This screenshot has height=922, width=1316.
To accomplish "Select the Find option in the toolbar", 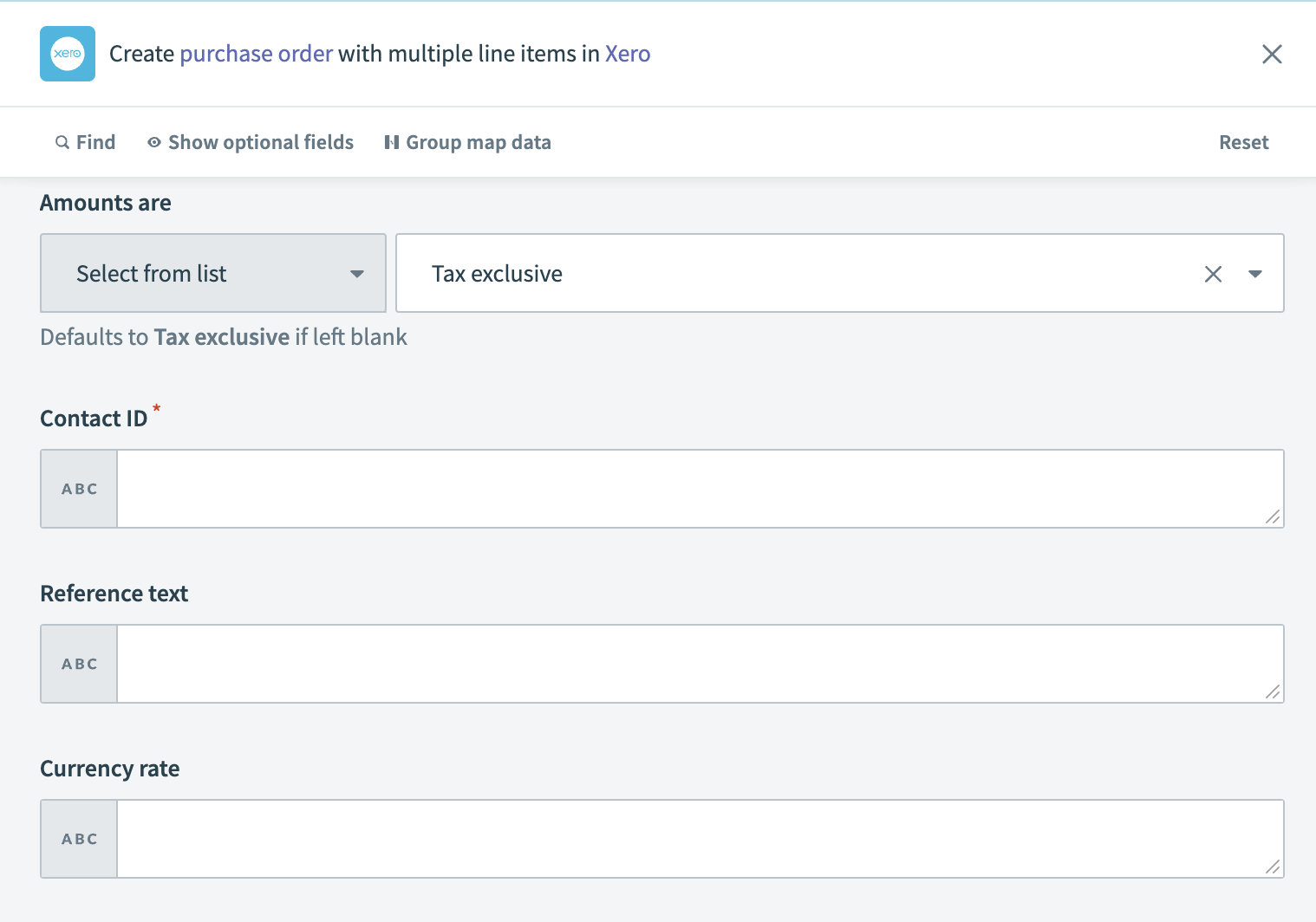I will (x=95, y=141).
